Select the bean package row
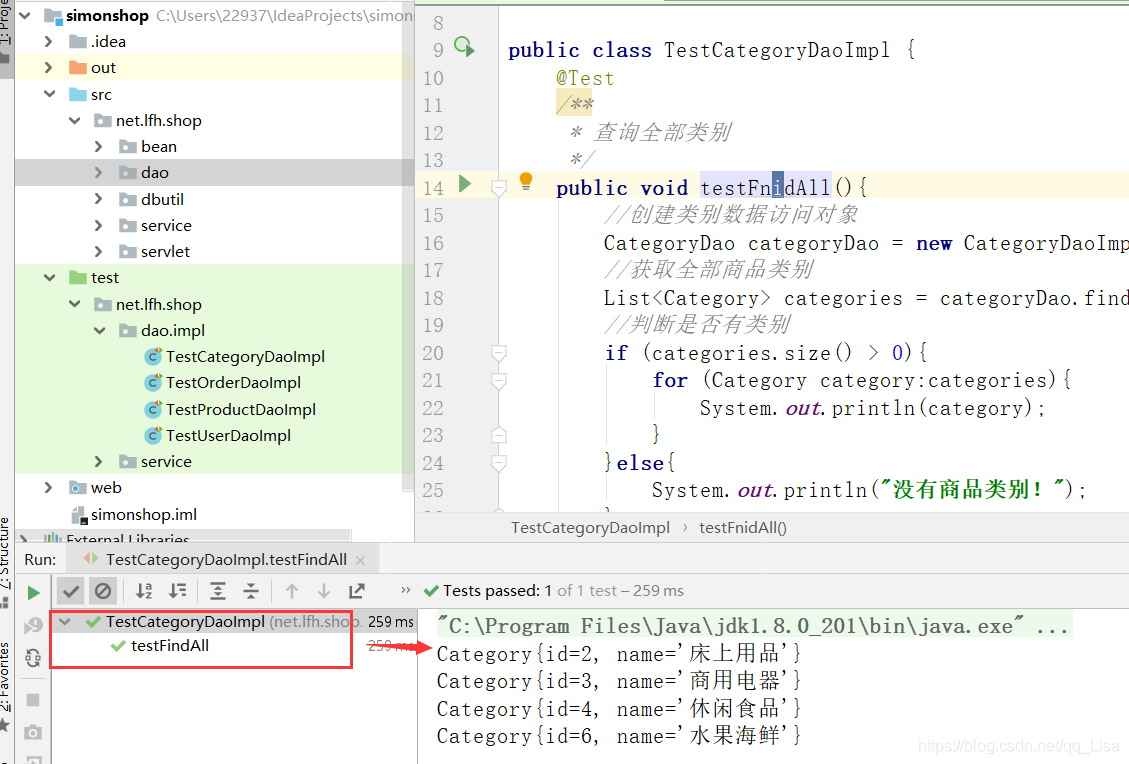This screenshot has width=1129, height=764. point(214,147)
